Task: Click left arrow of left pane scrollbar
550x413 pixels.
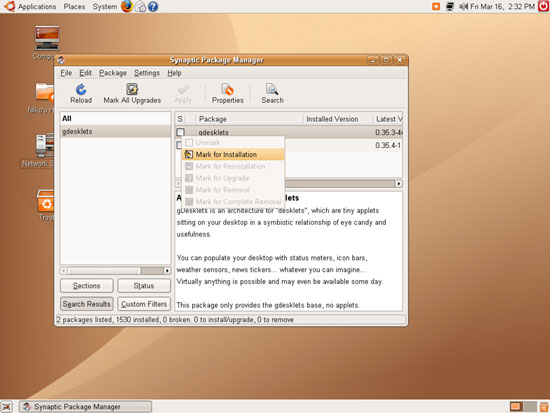Action: point(63,271)
